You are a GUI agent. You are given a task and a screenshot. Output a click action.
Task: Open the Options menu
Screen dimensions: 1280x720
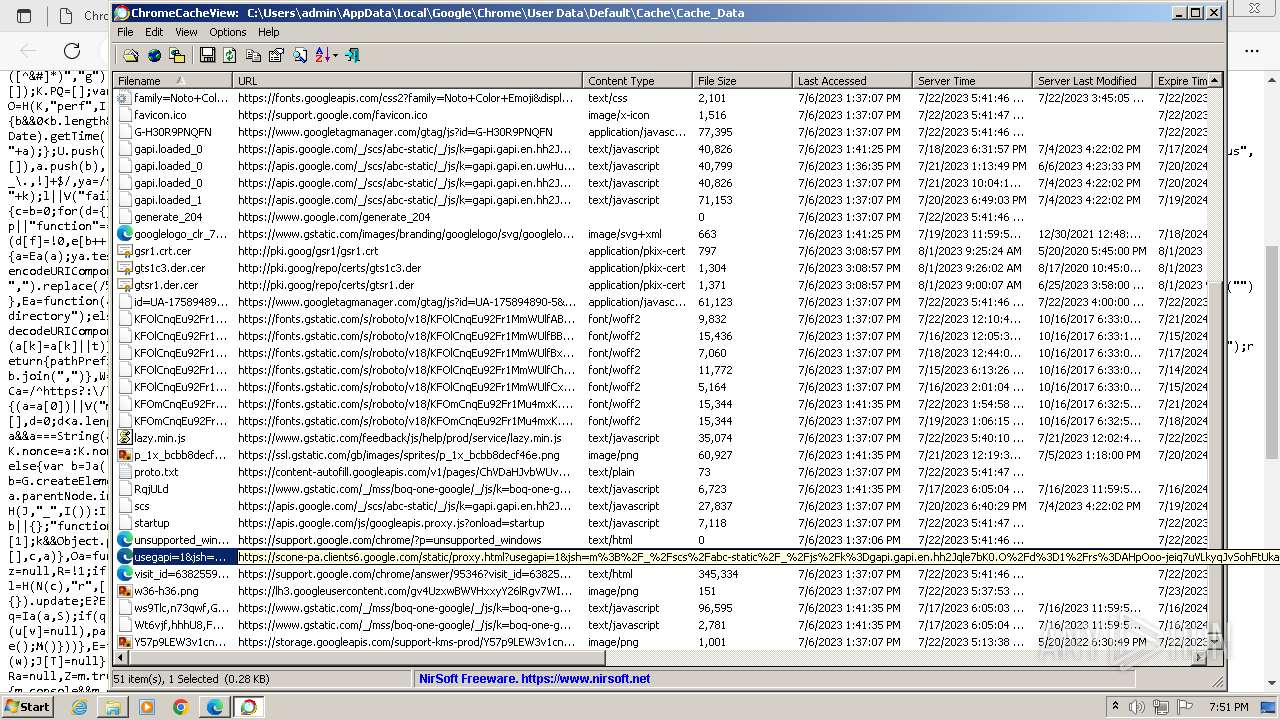228,32
